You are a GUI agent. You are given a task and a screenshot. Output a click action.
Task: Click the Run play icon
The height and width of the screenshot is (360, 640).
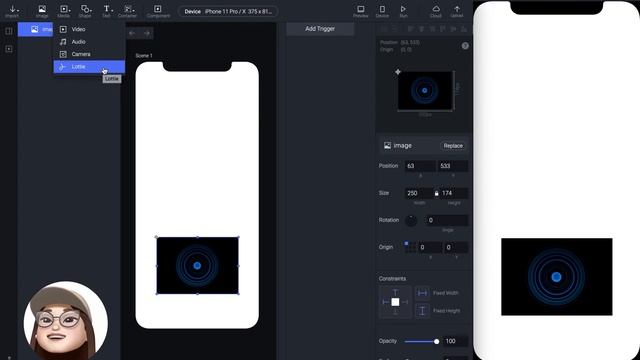point(403,11)
